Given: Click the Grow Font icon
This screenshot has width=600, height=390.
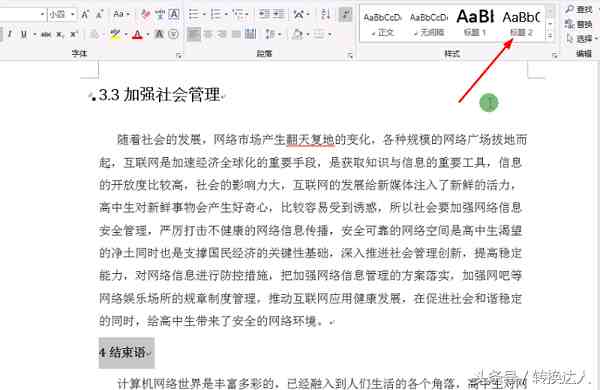Looking at the screenshot, I should (x=85, y=15).
